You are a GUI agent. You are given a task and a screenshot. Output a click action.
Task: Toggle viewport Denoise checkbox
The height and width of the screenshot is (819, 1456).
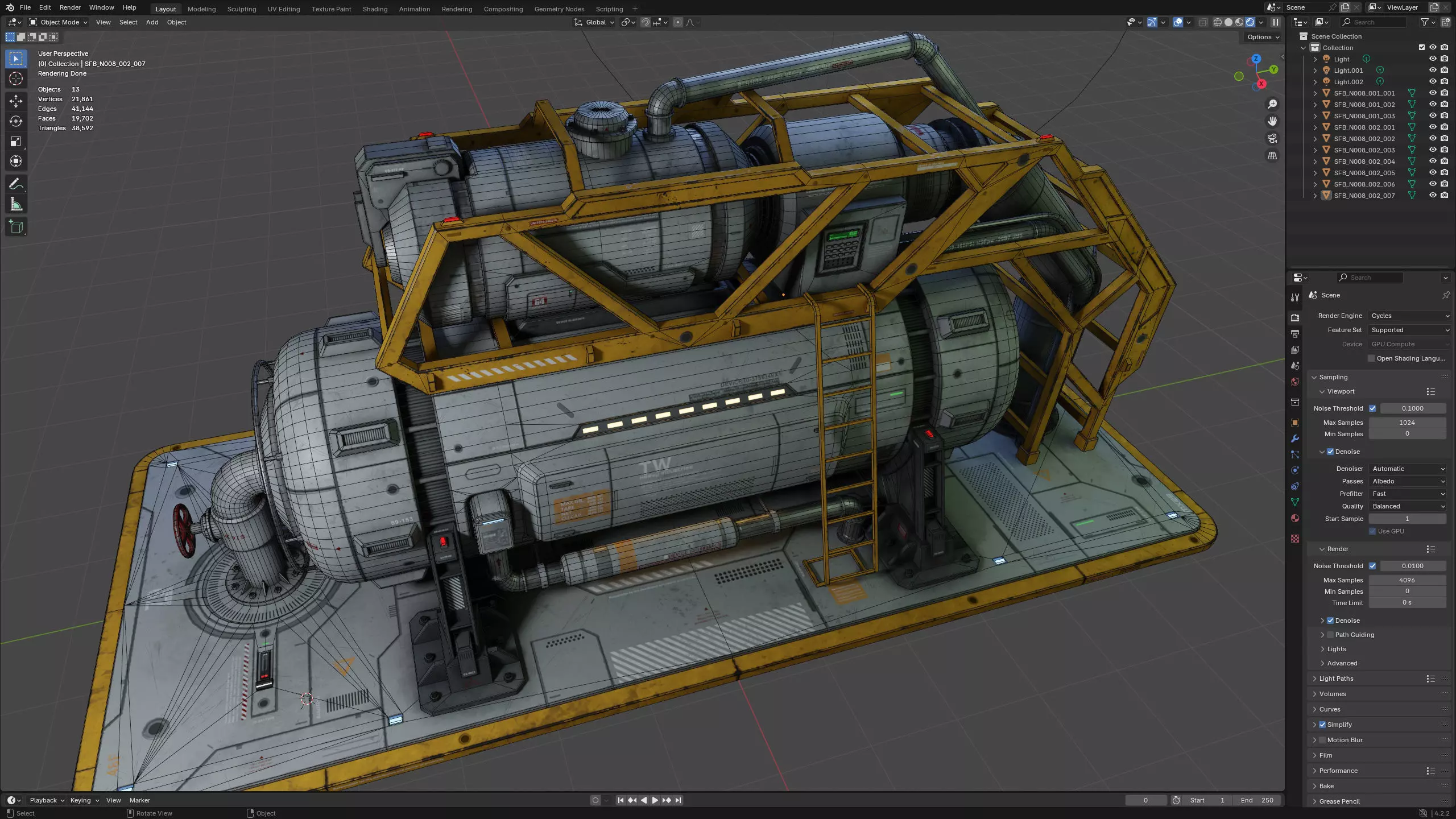click(x=1330, y=452)
